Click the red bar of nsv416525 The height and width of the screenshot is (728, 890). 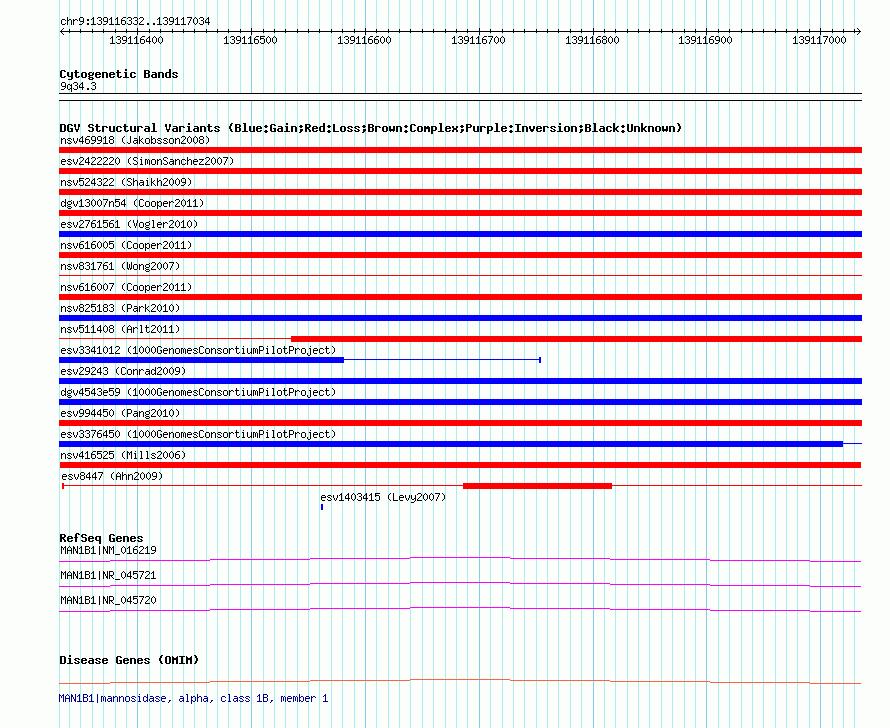[460, 465]
